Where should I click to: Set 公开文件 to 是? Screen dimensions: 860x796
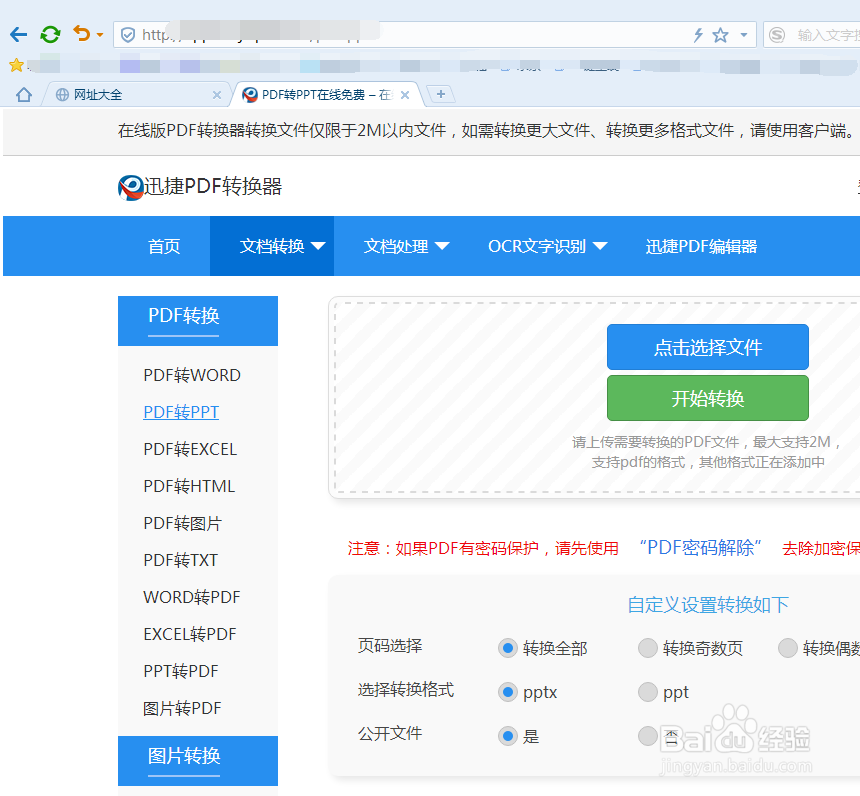[x=508, y=736]
